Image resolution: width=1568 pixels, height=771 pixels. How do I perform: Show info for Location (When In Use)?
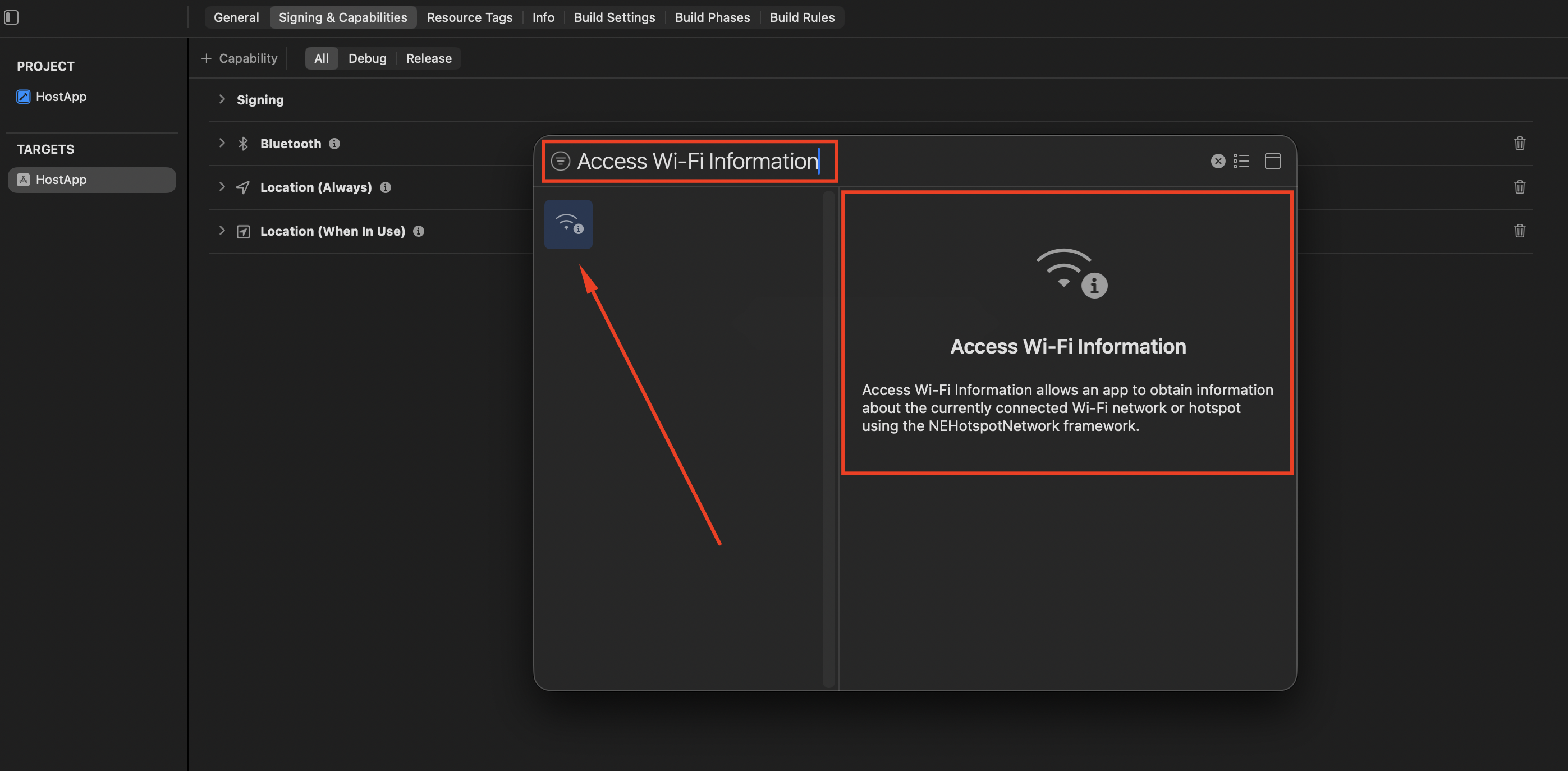(x=418, y=231)
